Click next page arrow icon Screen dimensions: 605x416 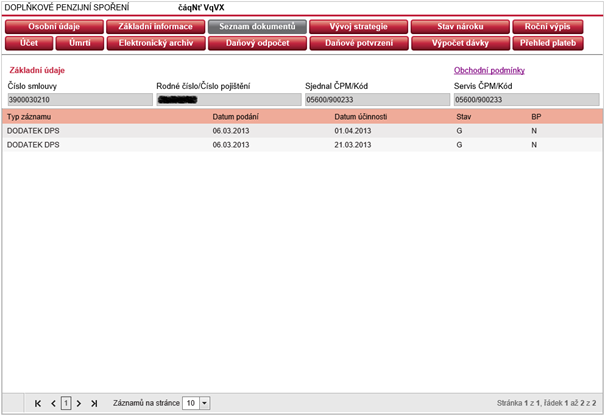79,403
